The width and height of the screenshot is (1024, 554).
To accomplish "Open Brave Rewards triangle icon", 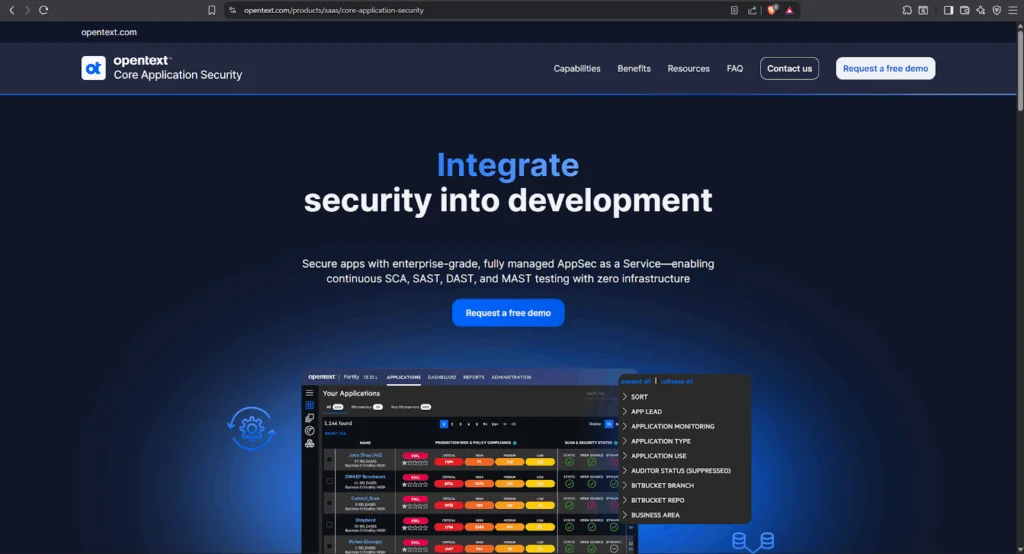I will click(x=789, y=10).
